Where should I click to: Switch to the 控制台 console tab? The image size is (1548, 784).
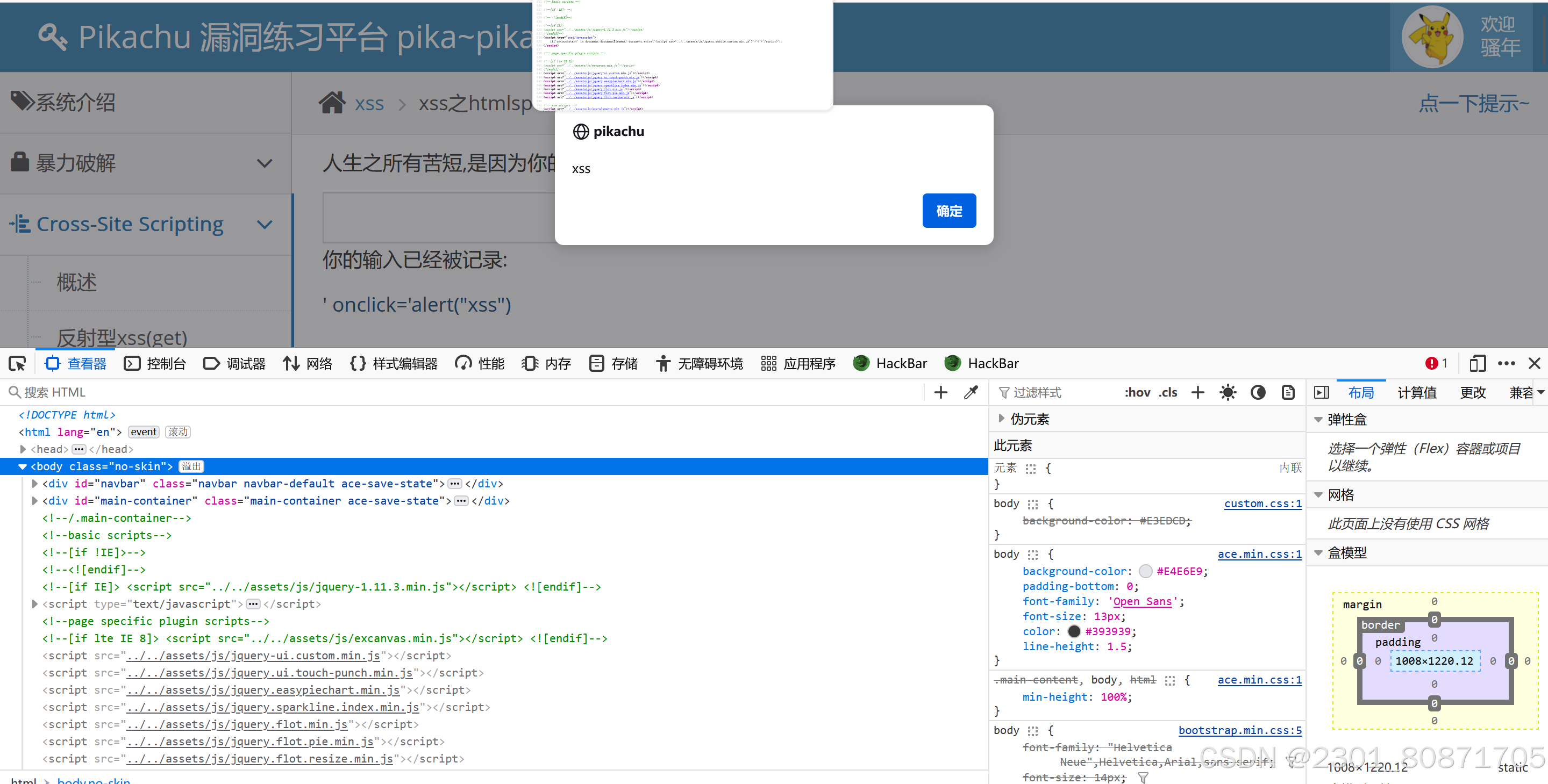(x=155, y=363)
